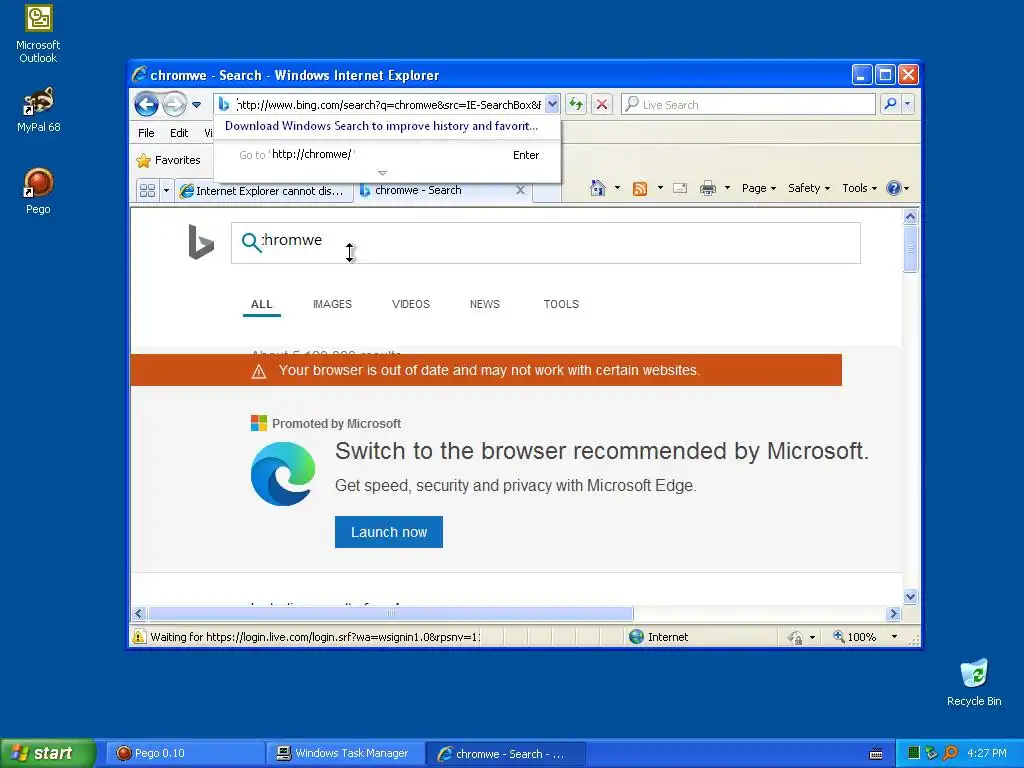Image resolution: width=1024 pixels, height=768 pixels.
Task: Open the Print dropdown arrow
Action: click(x=728, y=188)
